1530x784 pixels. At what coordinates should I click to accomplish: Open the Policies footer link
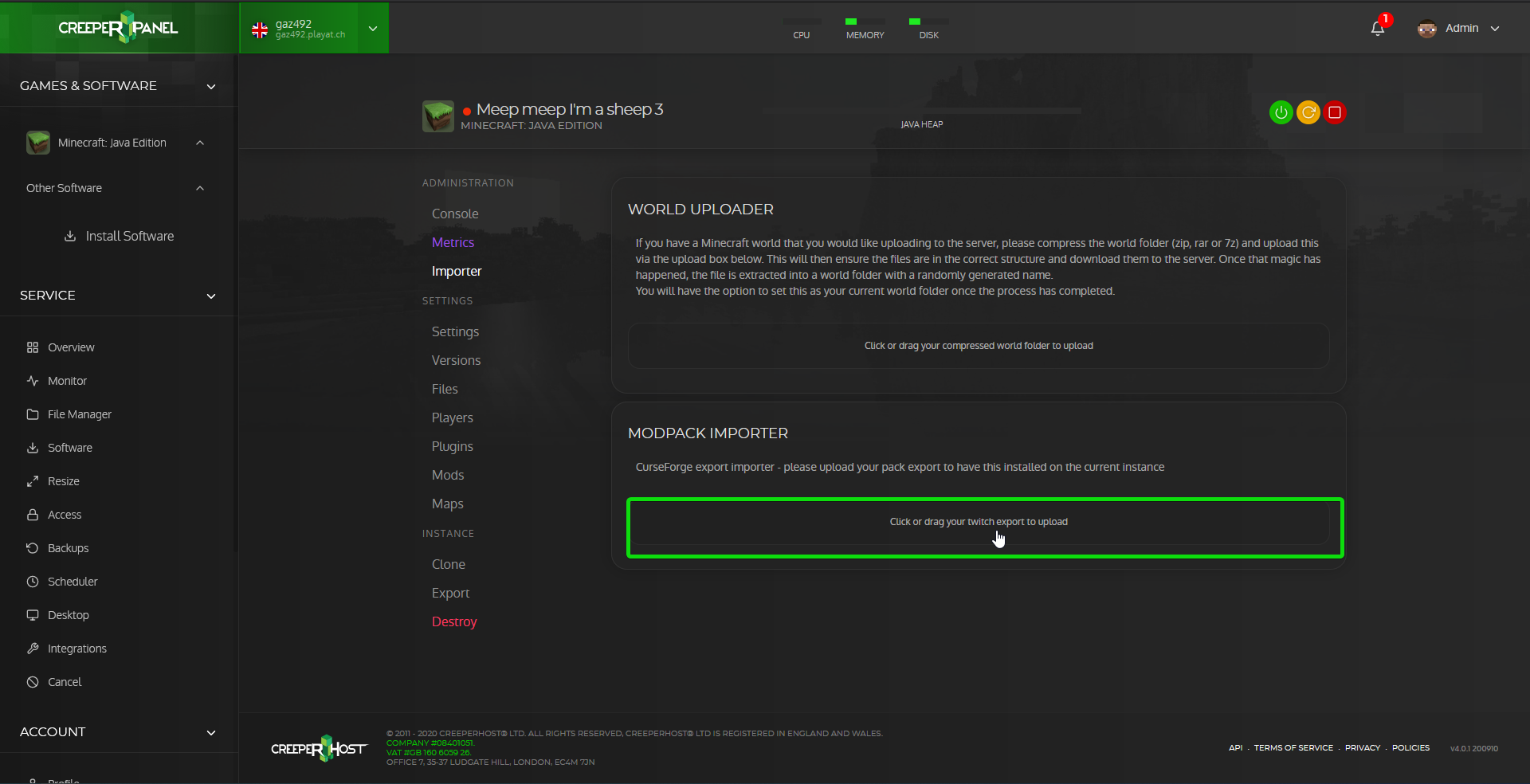click(x=1410, y=748)
